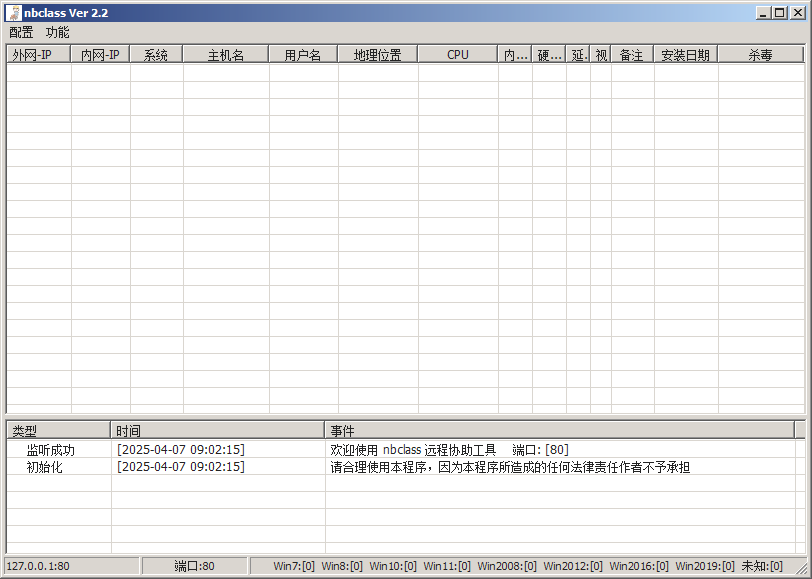Open the 配置 menu
812x579 pixels.
click(21, 32)
